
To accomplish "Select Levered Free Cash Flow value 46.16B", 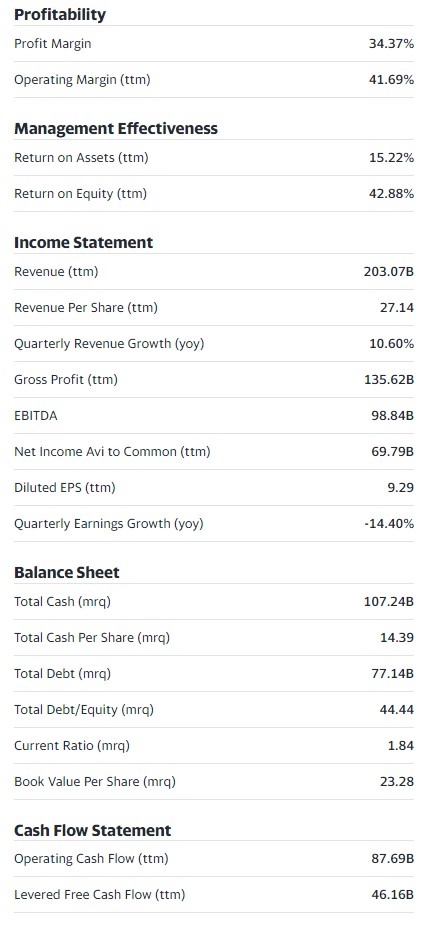I will click(x=393, y=895).
